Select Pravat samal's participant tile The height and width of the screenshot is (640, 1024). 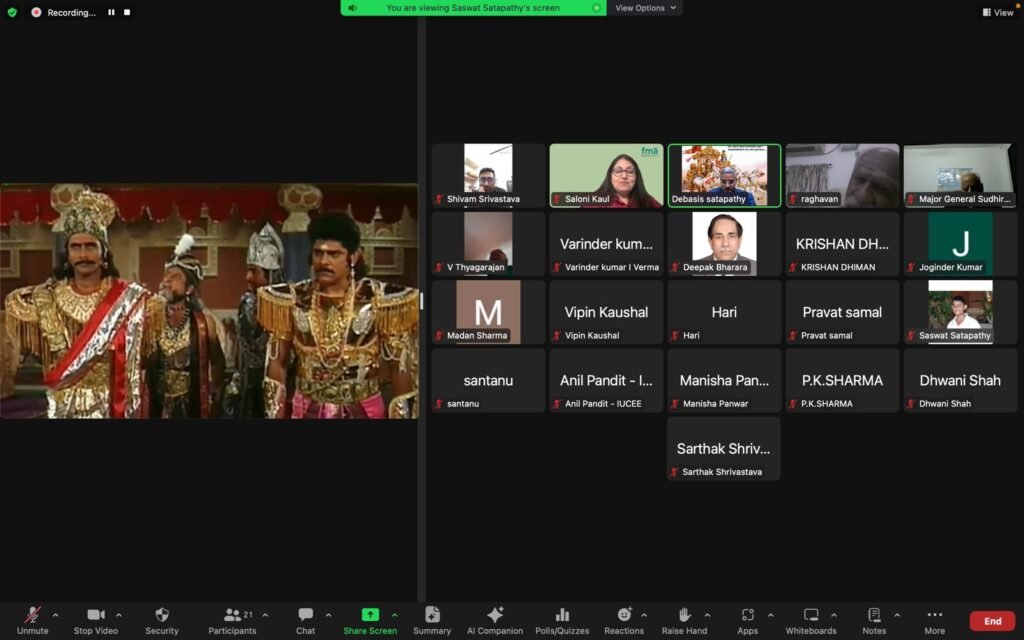[842, 312]
